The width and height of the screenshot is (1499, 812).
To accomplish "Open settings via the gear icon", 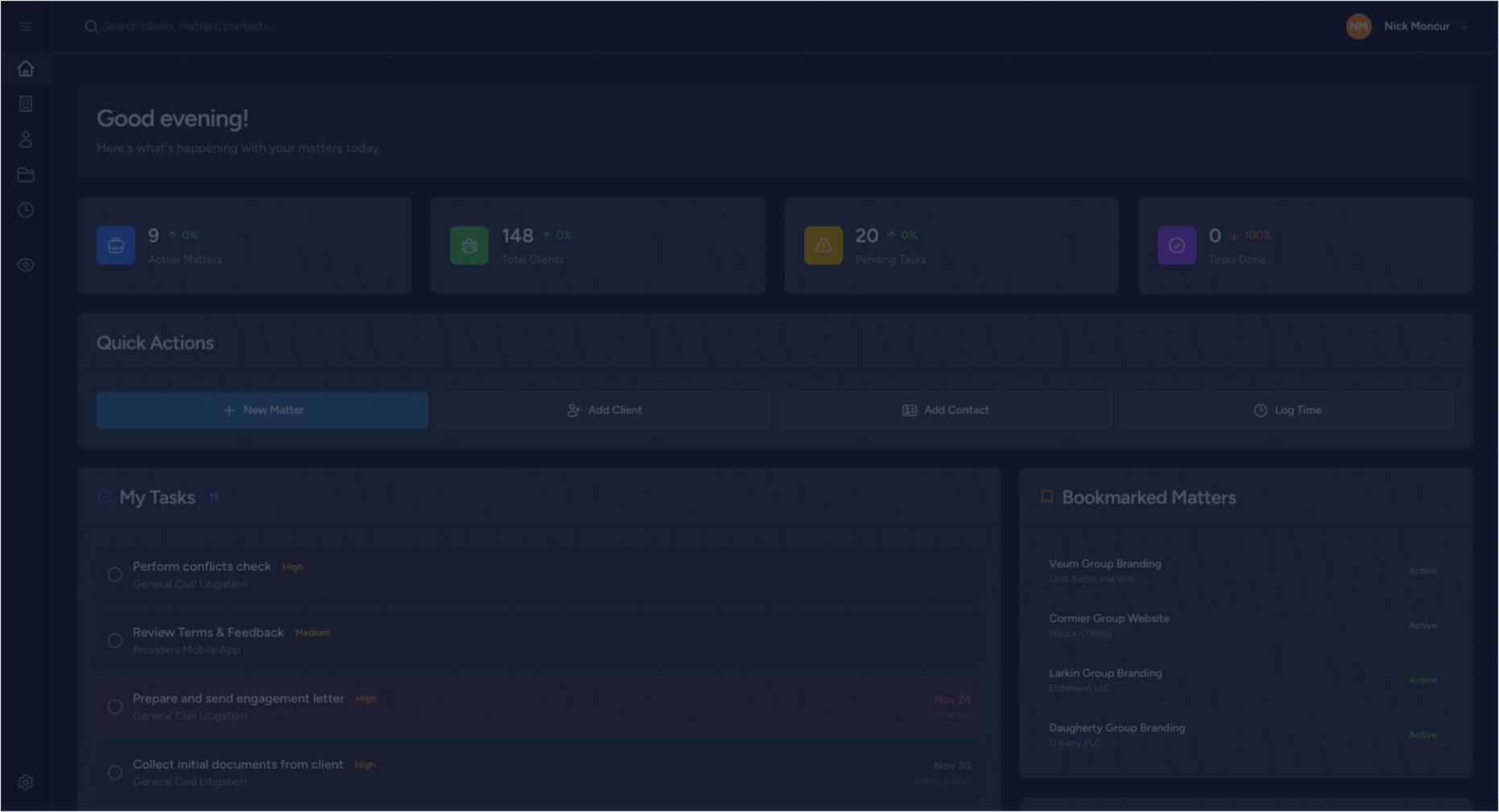I will tap(25, 781).
